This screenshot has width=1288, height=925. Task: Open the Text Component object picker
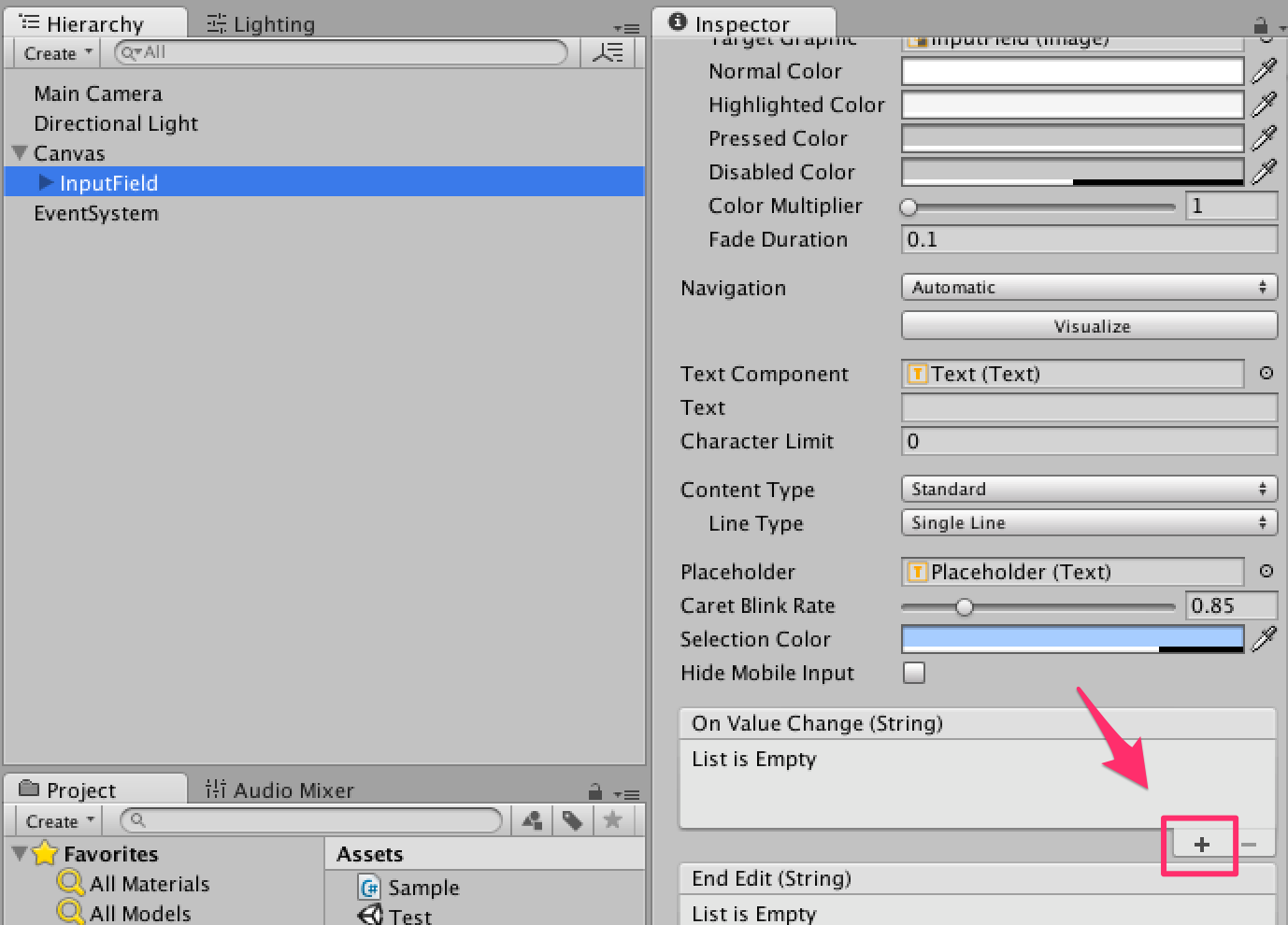click(x=1267, y=373)
